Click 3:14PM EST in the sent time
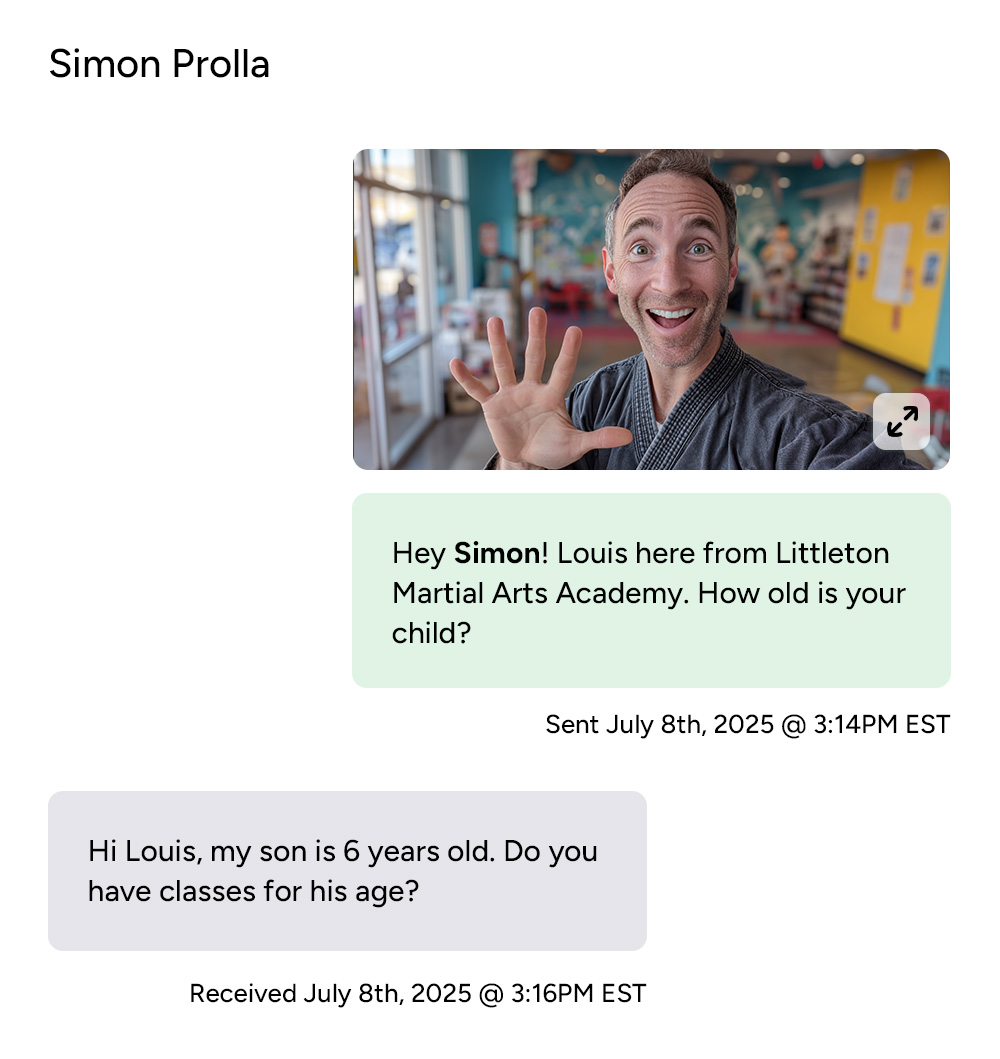 (x=881, y=724)
